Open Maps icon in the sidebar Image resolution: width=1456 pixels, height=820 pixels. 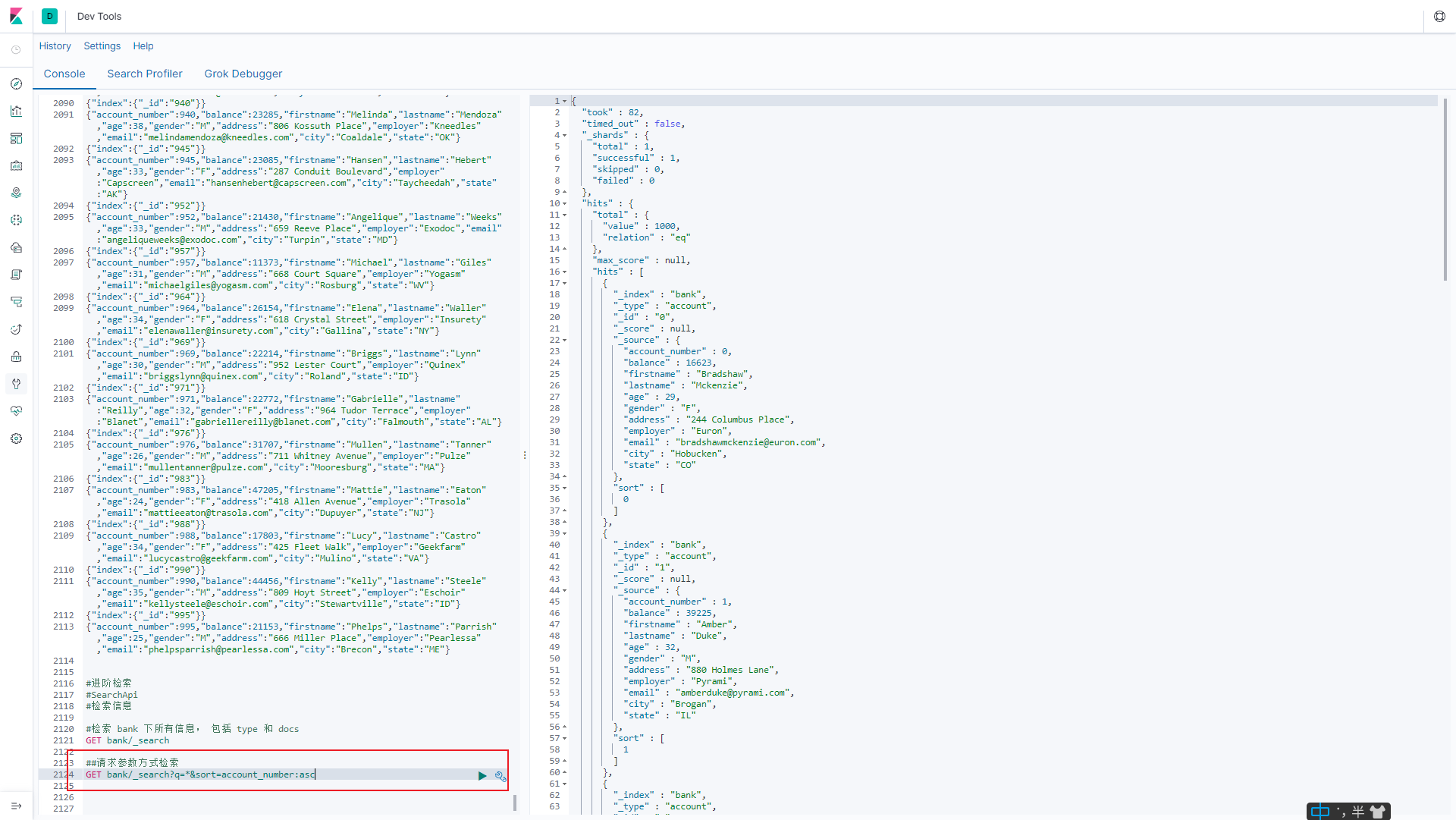click(16, 193)
